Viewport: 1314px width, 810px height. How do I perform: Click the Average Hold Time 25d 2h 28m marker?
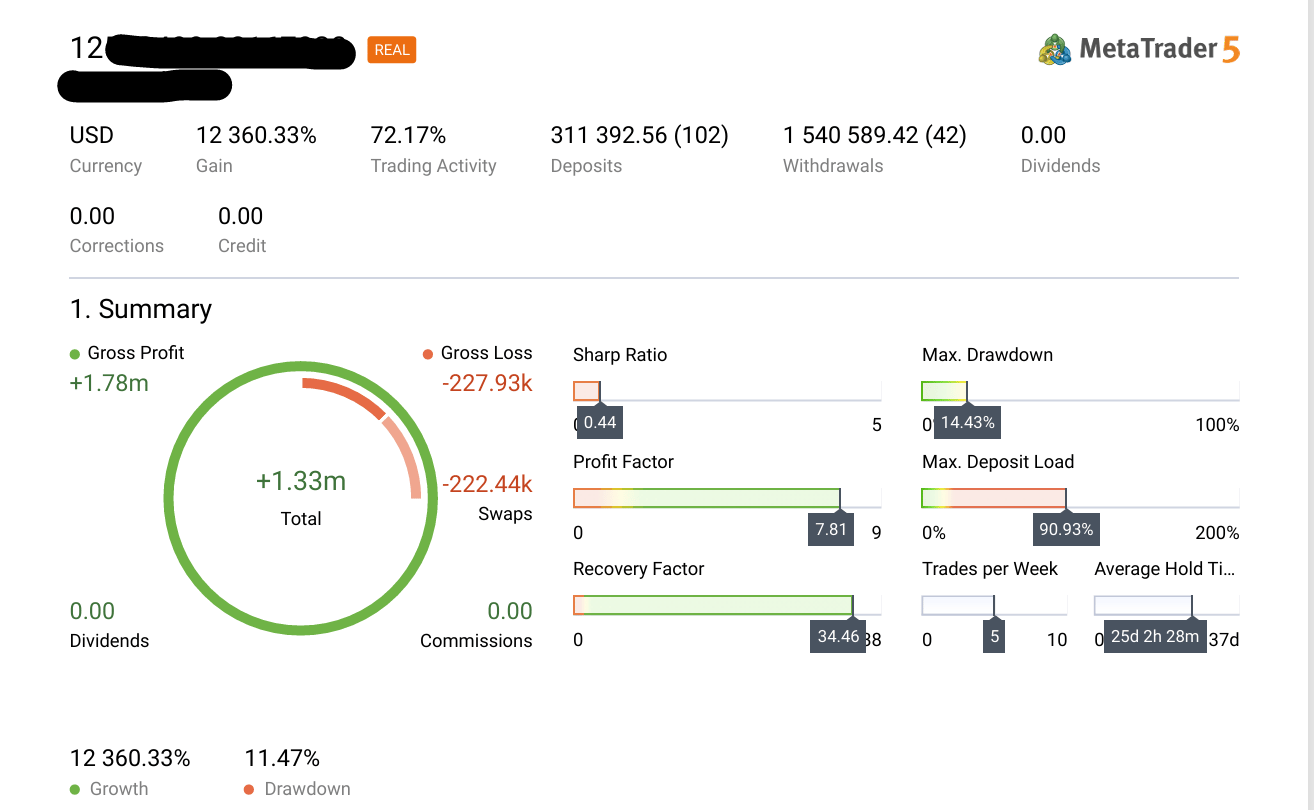1155,637
